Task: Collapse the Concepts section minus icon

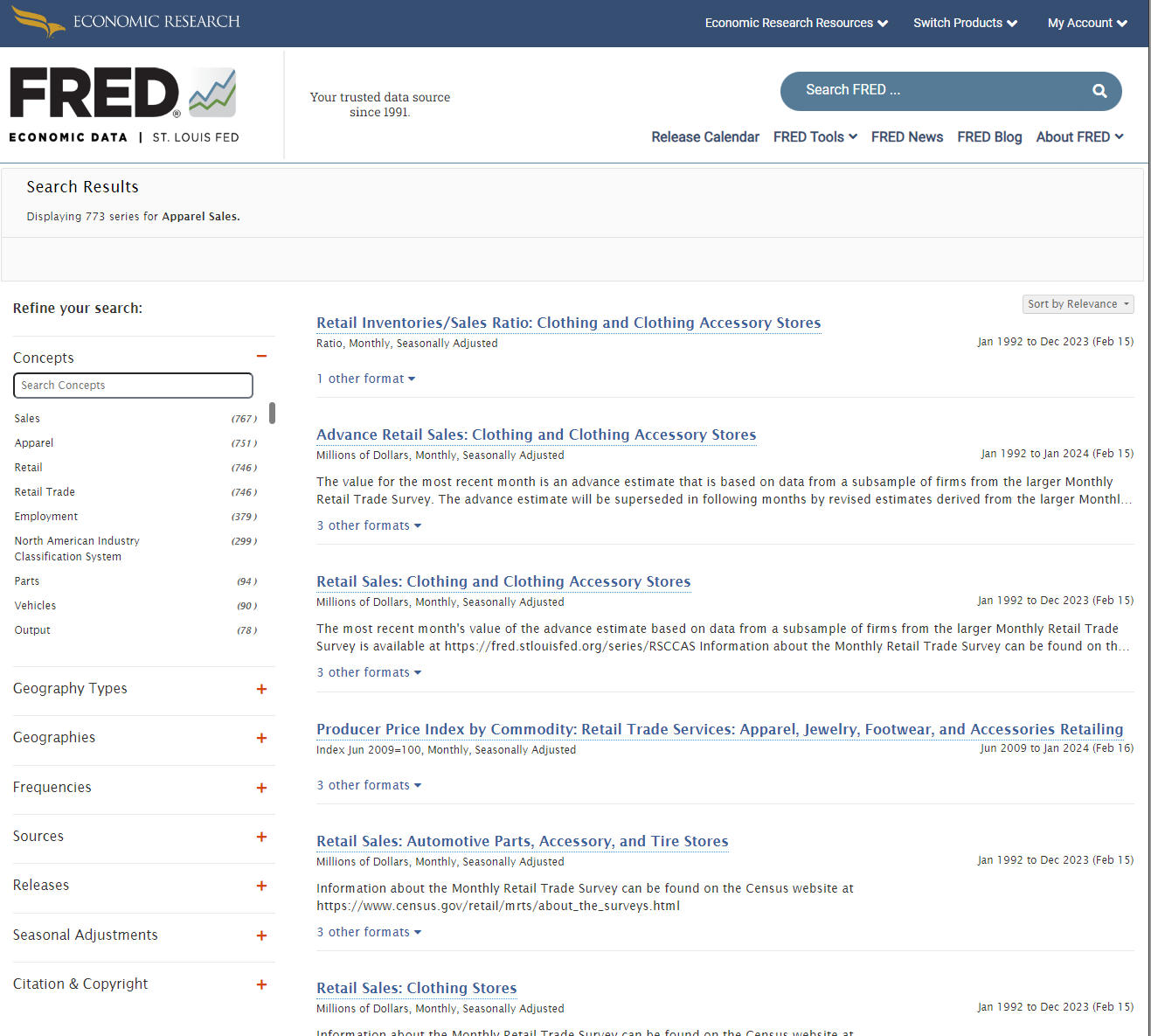Action: coord(261,357)
